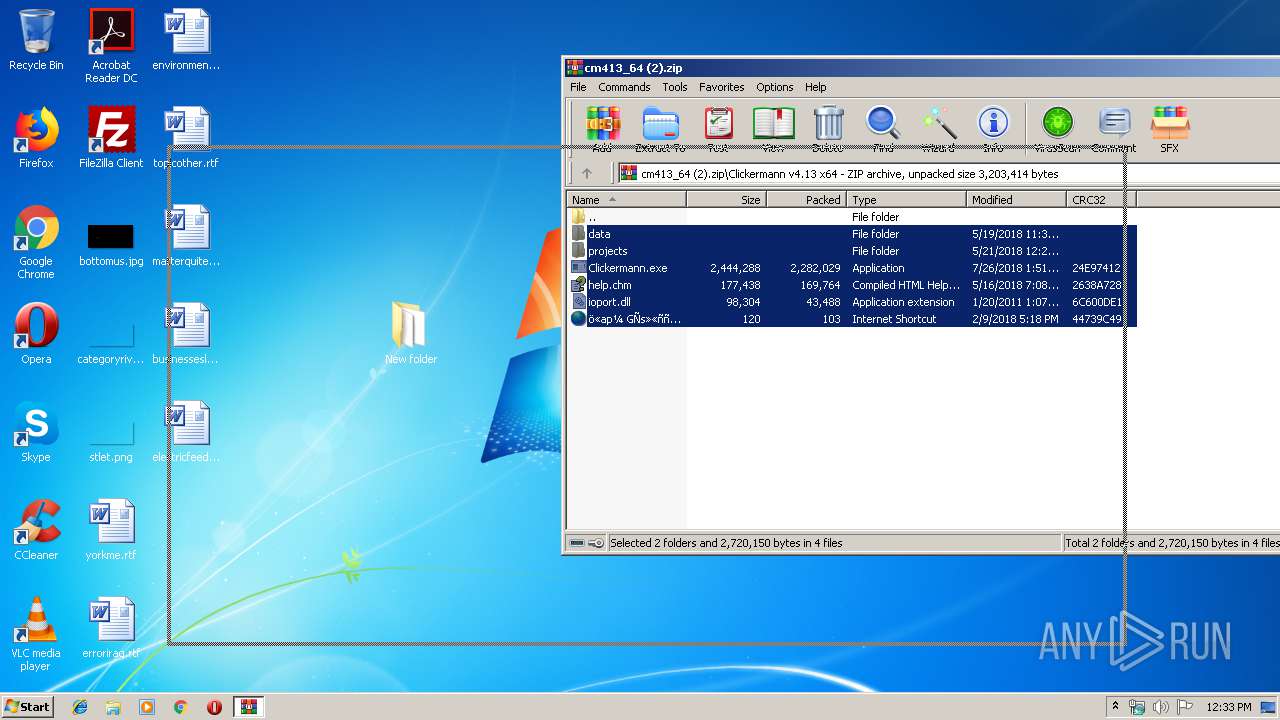This screenshot has height=720, width=1280.
Task: Click the Find toolbar icon
Action: click(883, 129)
